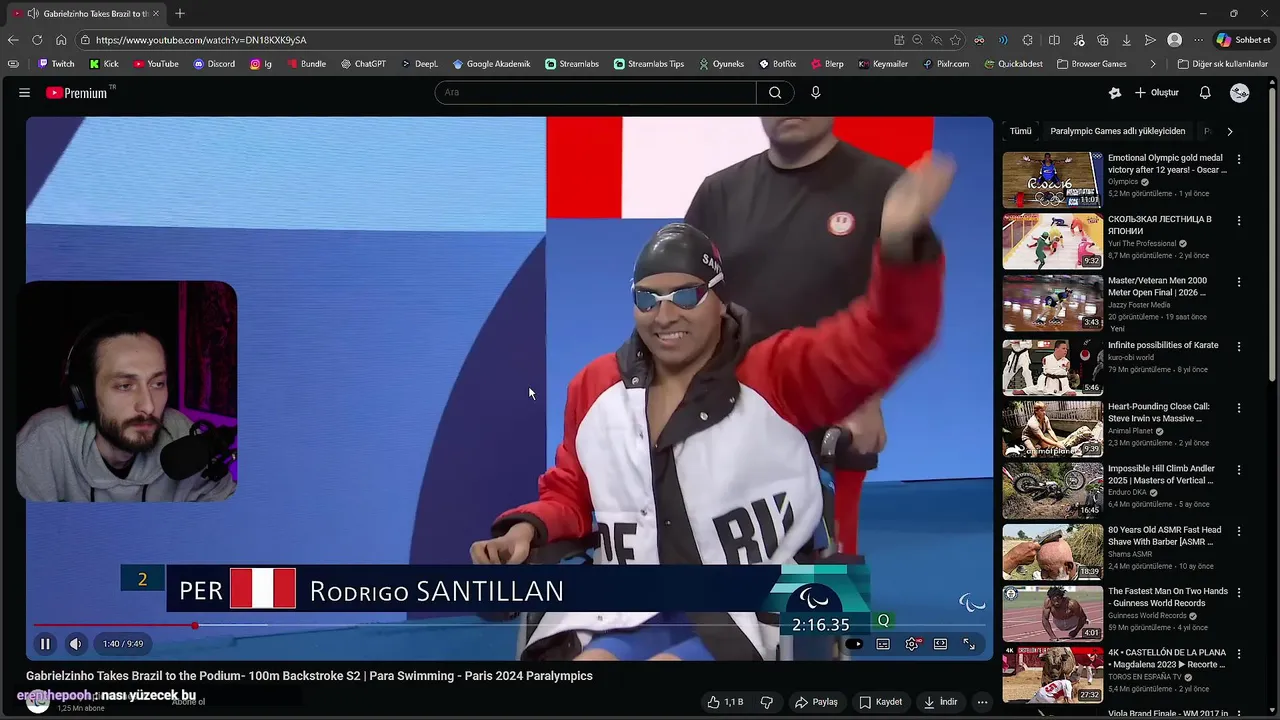Open the Discord bookmark
This screenshot has width=1280, height=720.
pos(214,64)
